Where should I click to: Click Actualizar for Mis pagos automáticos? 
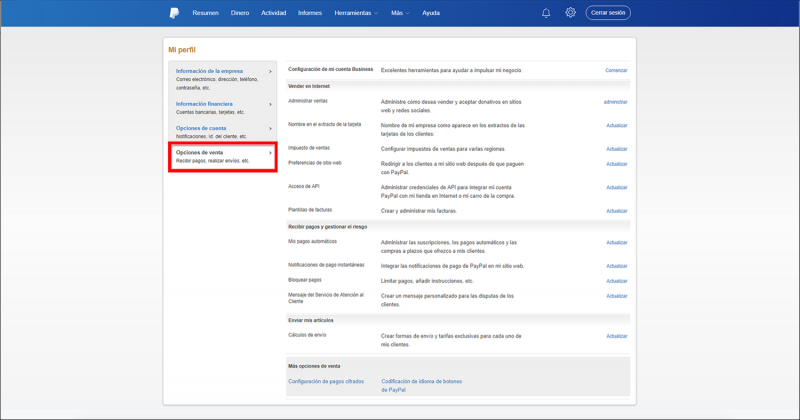click(616, 242)
